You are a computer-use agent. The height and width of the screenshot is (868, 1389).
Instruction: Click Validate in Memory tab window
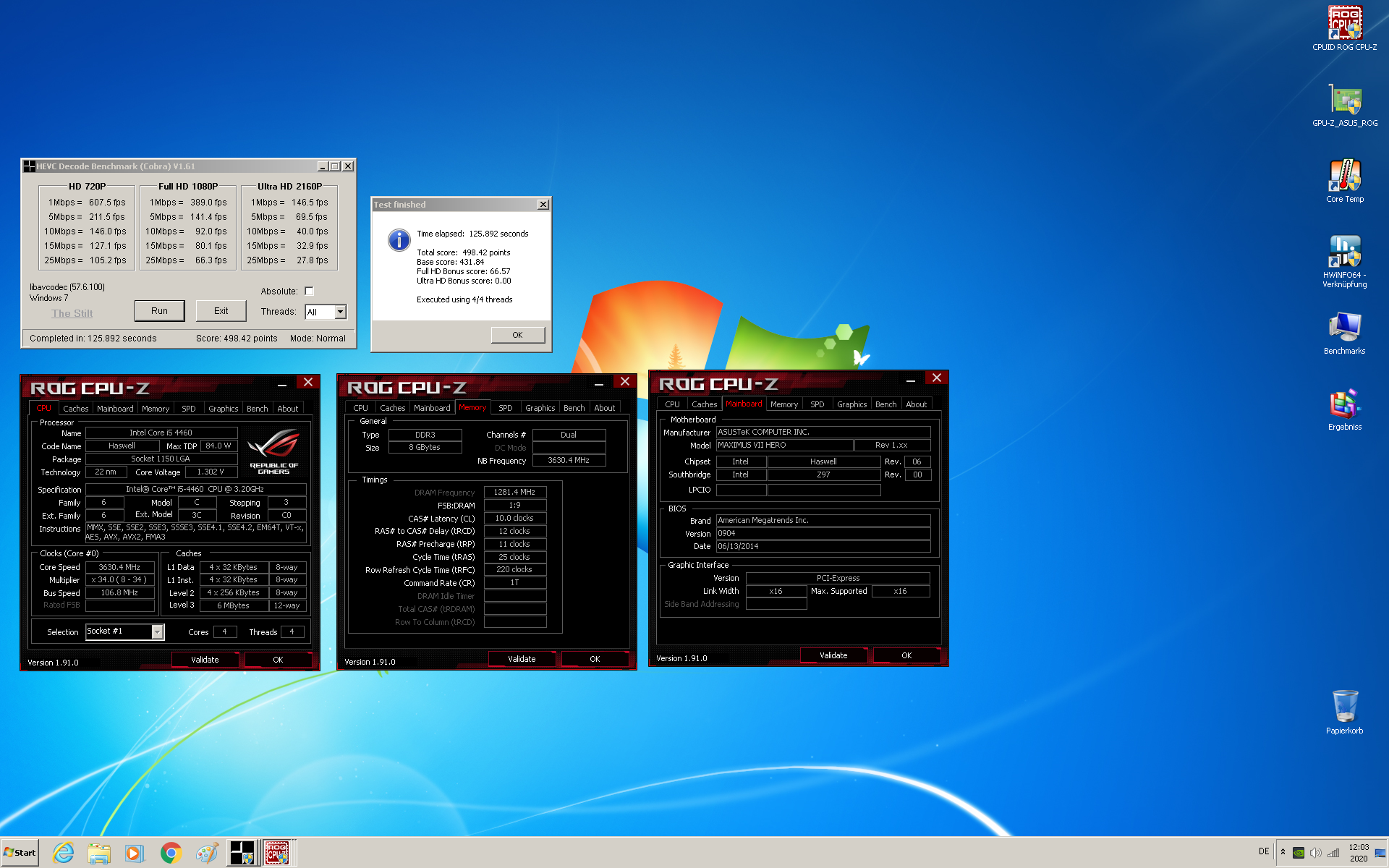[522, 659]
